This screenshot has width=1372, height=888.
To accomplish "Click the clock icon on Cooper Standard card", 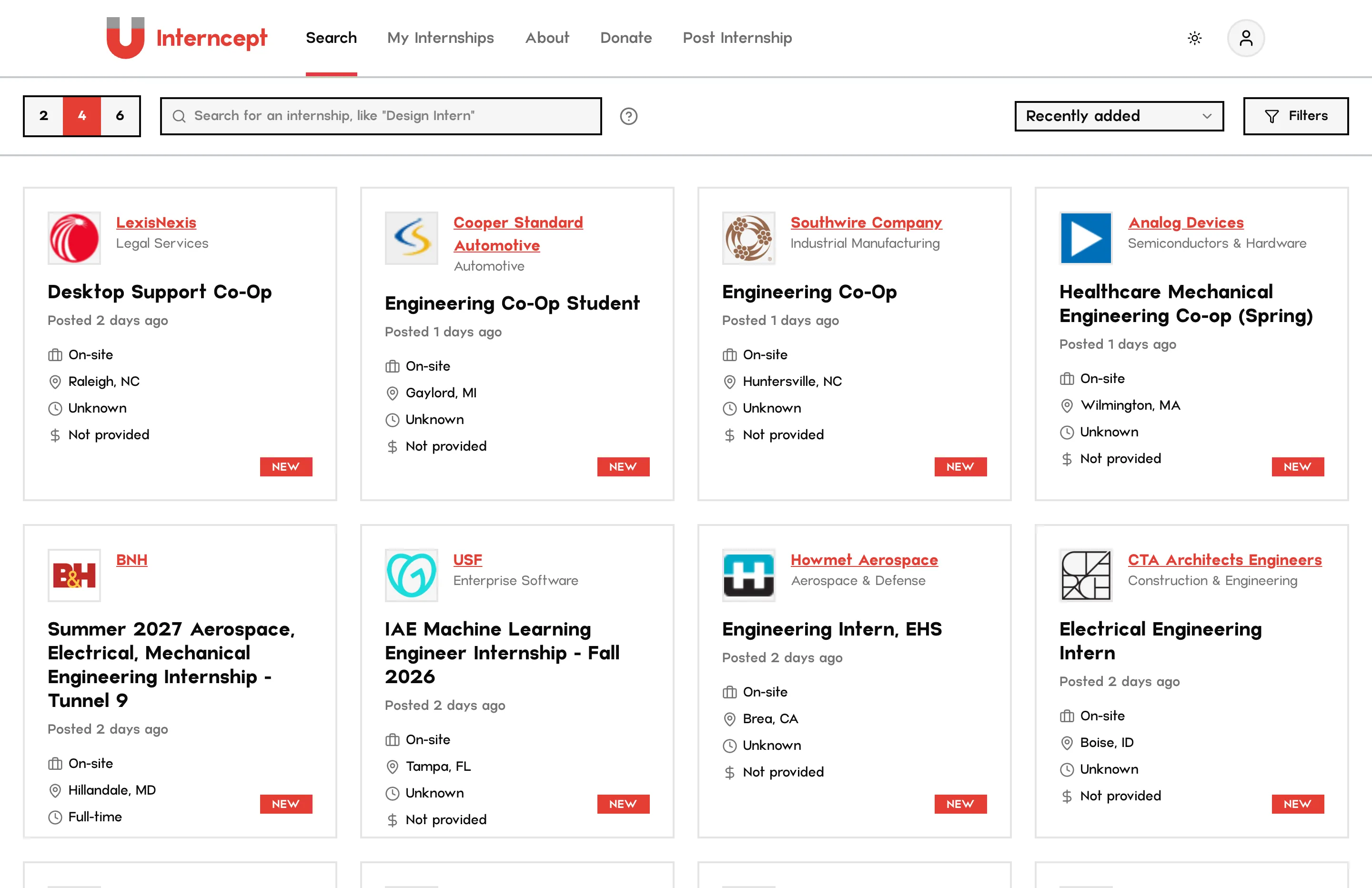I will pos(392,420).
